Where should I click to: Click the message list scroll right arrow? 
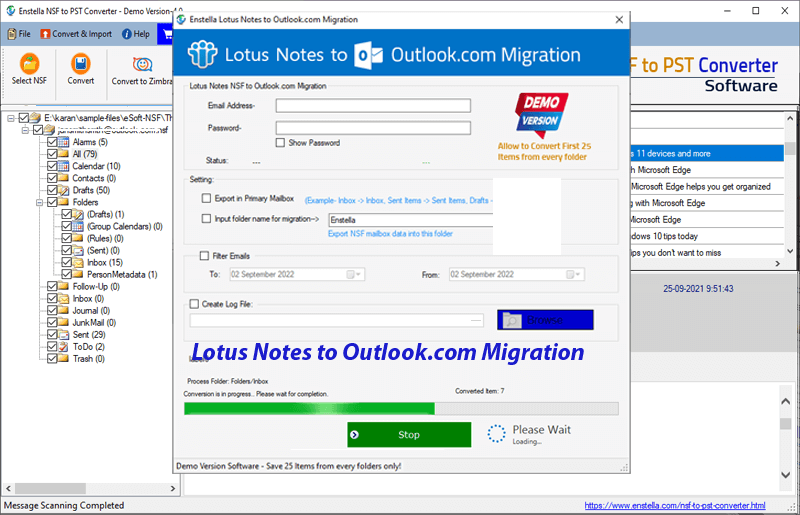778,263
